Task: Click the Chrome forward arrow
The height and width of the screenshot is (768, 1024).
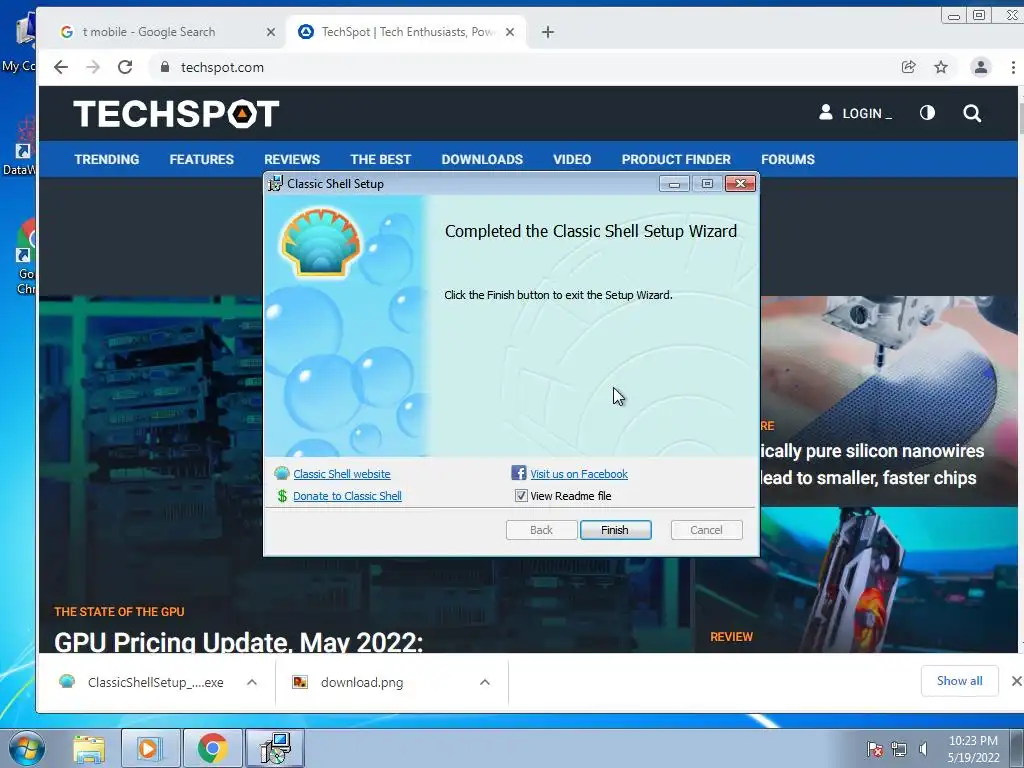Action: [93, 67]
